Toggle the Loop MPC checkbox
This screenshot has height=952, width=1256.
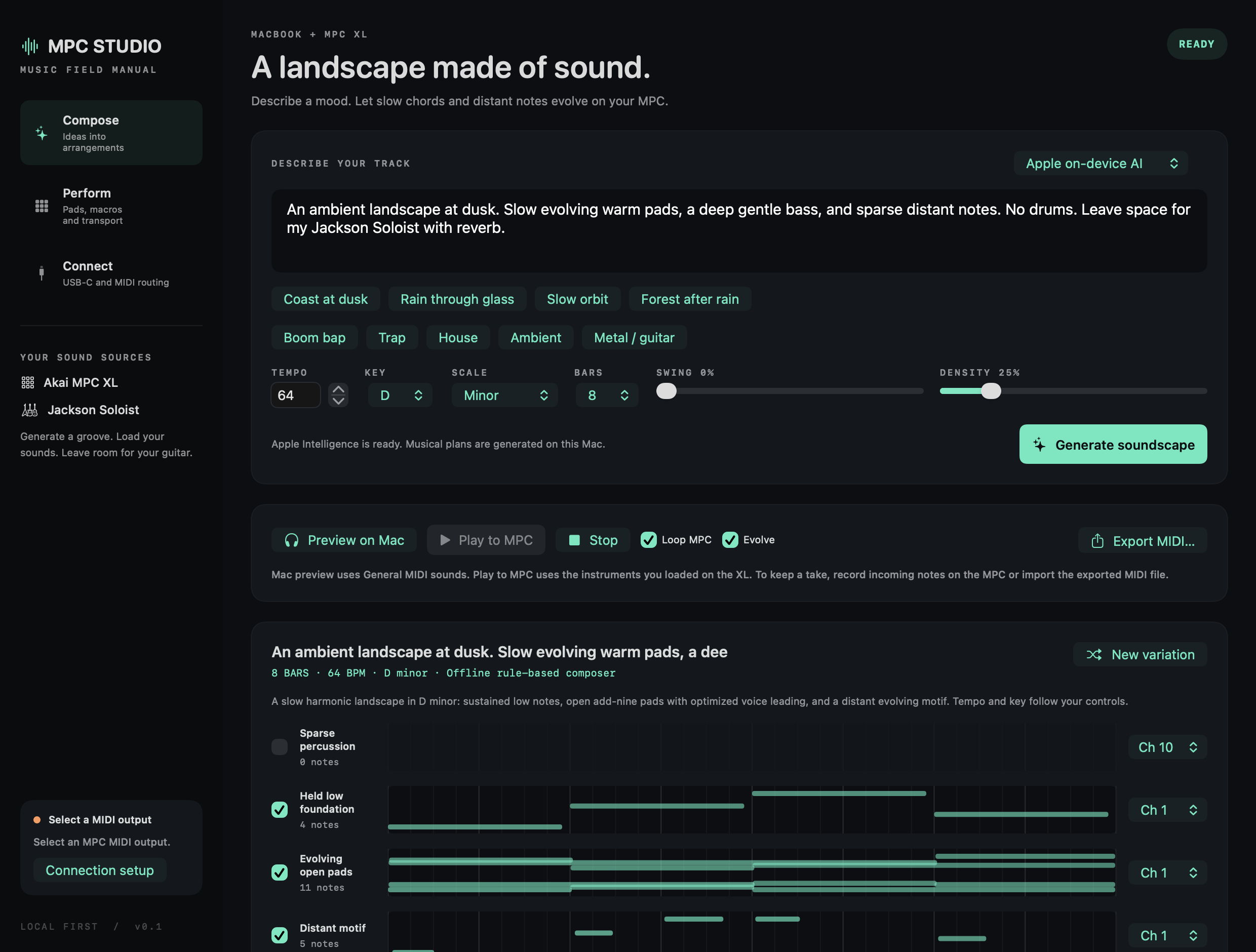(x=648, y=540)
